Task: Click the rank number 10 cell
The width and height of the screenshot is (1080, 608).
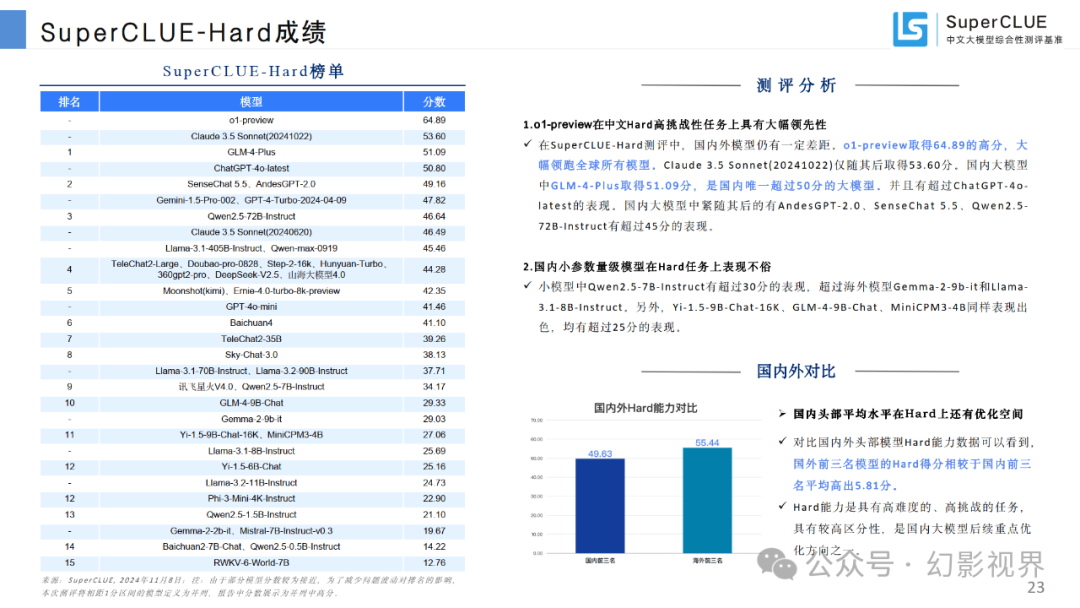Action: (70, 403)
